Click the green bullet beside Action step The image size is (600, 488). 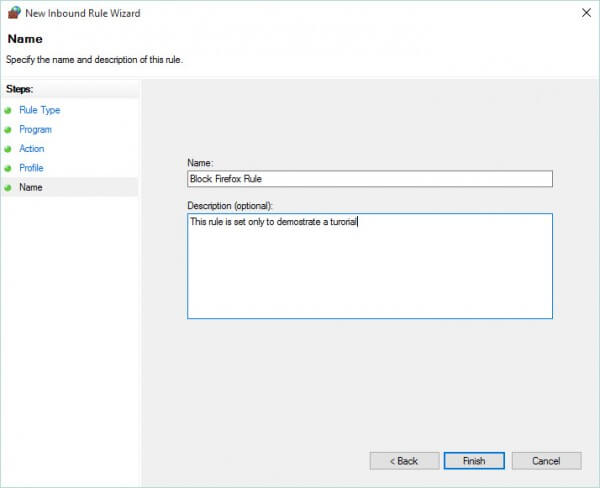[8, 149]
